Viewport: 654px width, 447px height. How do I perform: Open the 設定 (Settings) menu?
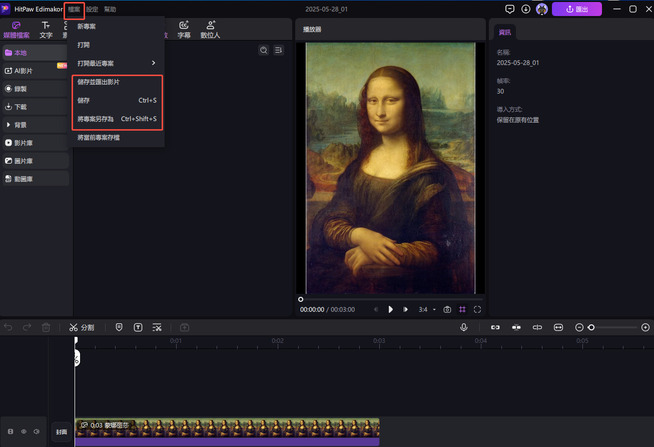pos(92,9)
